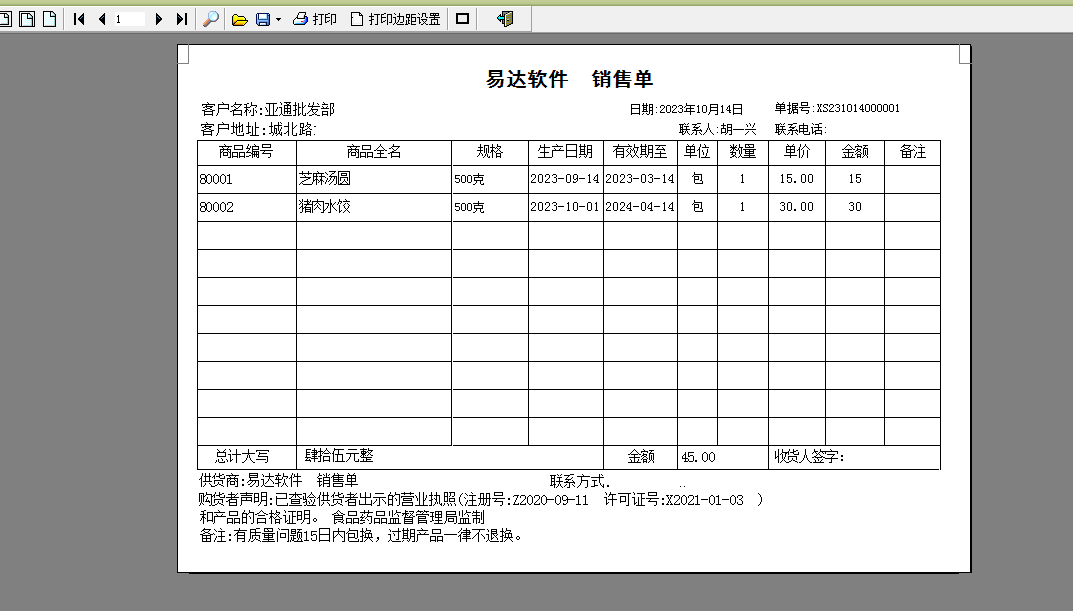Click 客户名称:亚通批发部 text

coord(268,109)
